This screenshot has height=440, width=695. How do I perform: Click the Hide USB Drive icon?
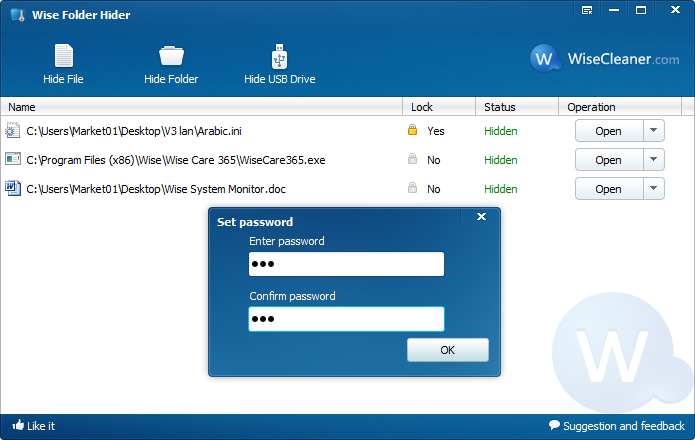click(x=279, y=56)
